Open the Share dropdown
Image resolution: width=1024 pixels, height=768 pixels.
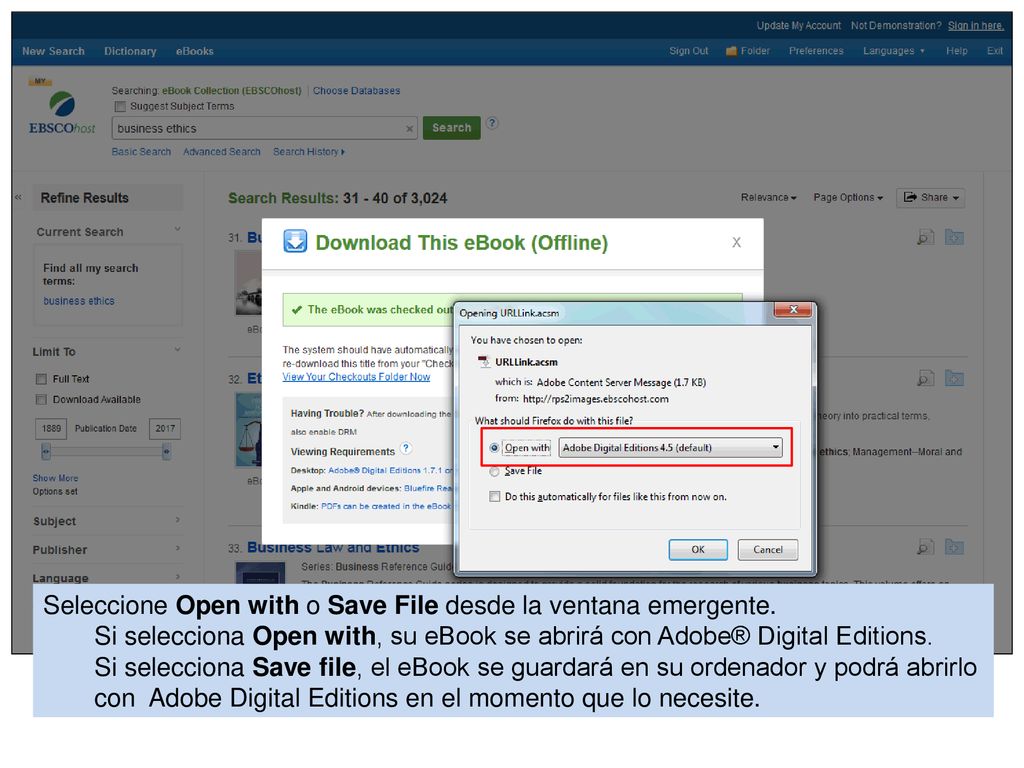point(930,197)
